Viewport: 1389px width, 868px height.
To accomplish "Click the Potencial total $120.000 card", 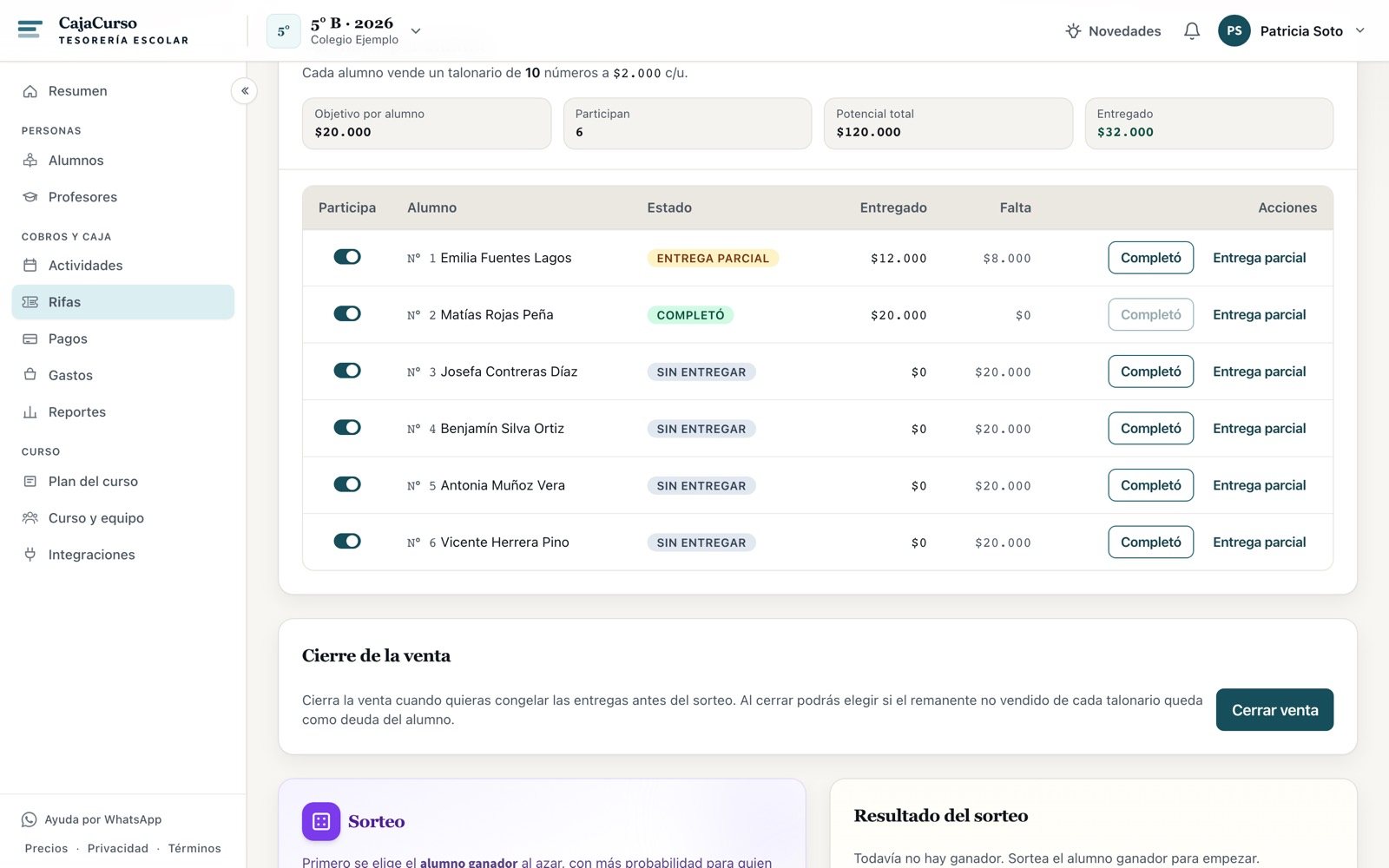I will [x=948, y=123].
